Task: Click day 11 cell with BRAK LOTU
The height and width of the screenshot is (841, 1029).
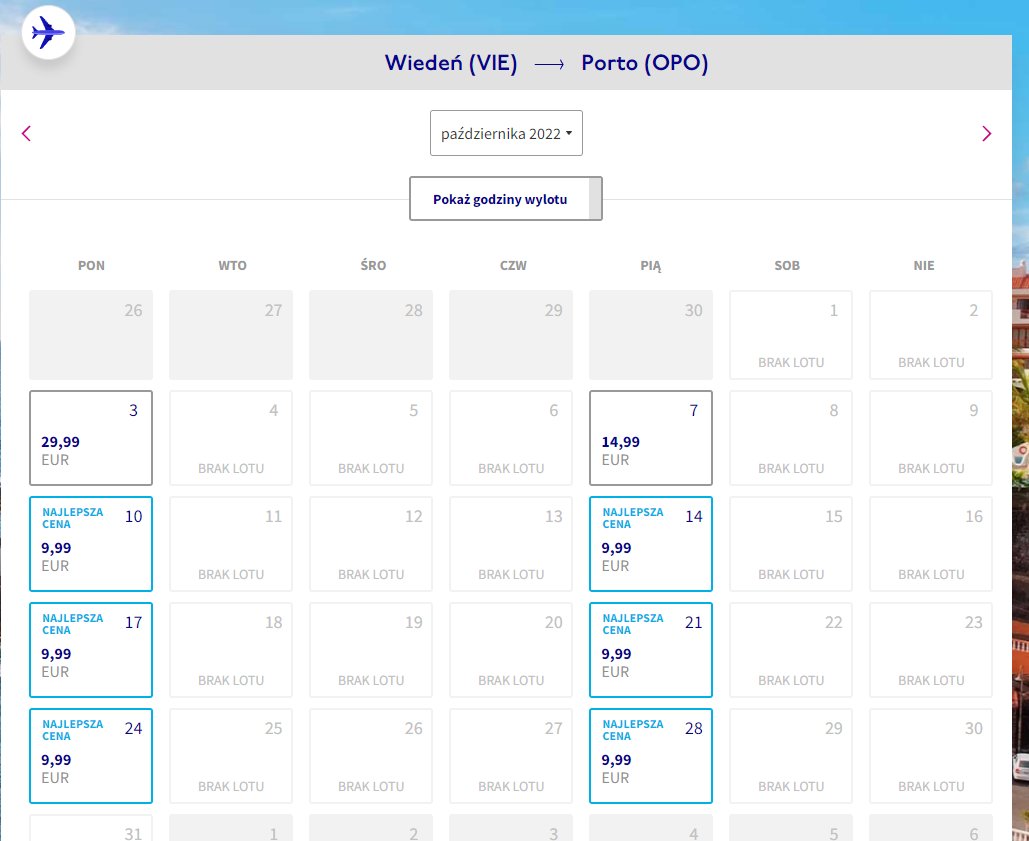Action: (231, 544)
